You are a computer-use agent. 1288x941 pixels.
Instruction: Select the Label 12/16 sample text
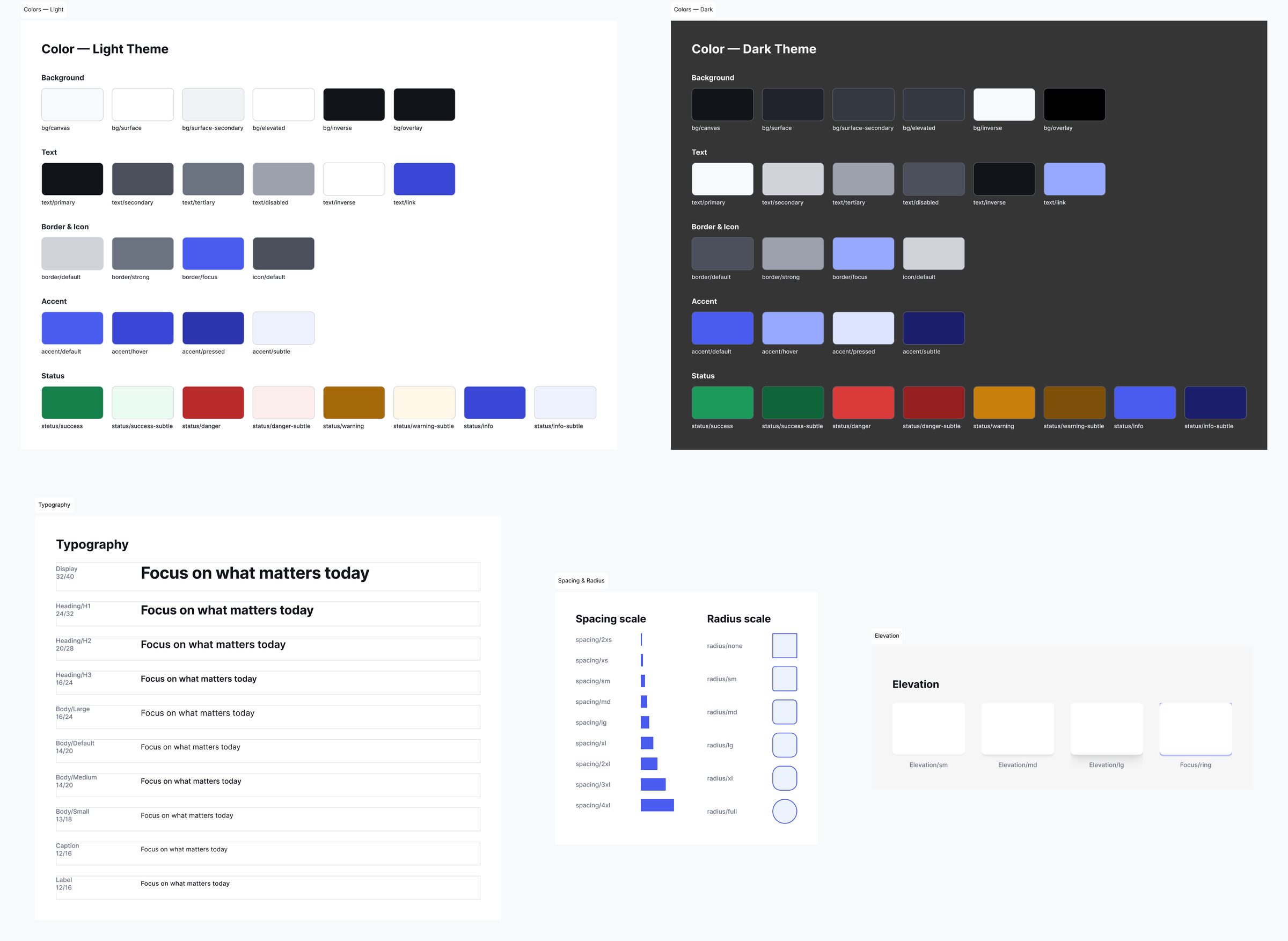pos(185,884)
